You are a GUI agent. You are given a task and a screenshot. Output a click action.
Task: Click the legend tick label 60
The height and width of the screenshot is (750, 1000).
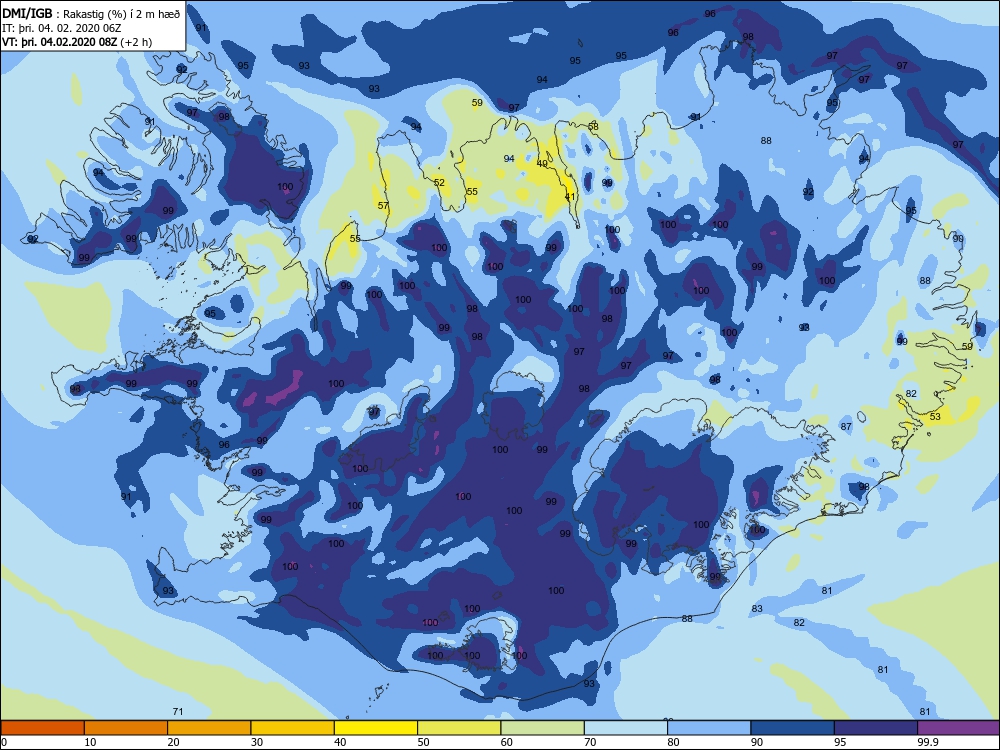pyautogui.click(x=507, y=742)
